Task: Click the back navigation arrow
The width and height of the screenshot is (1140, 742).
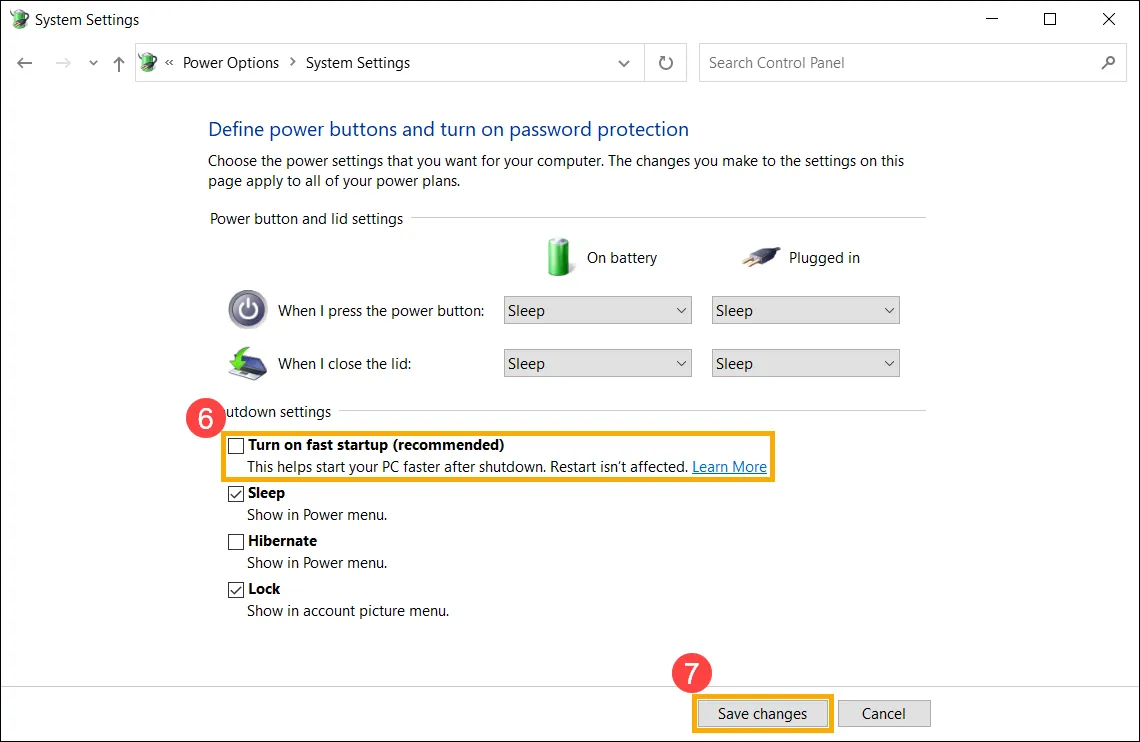Action: pyautogui.click(x=24, y=62)
